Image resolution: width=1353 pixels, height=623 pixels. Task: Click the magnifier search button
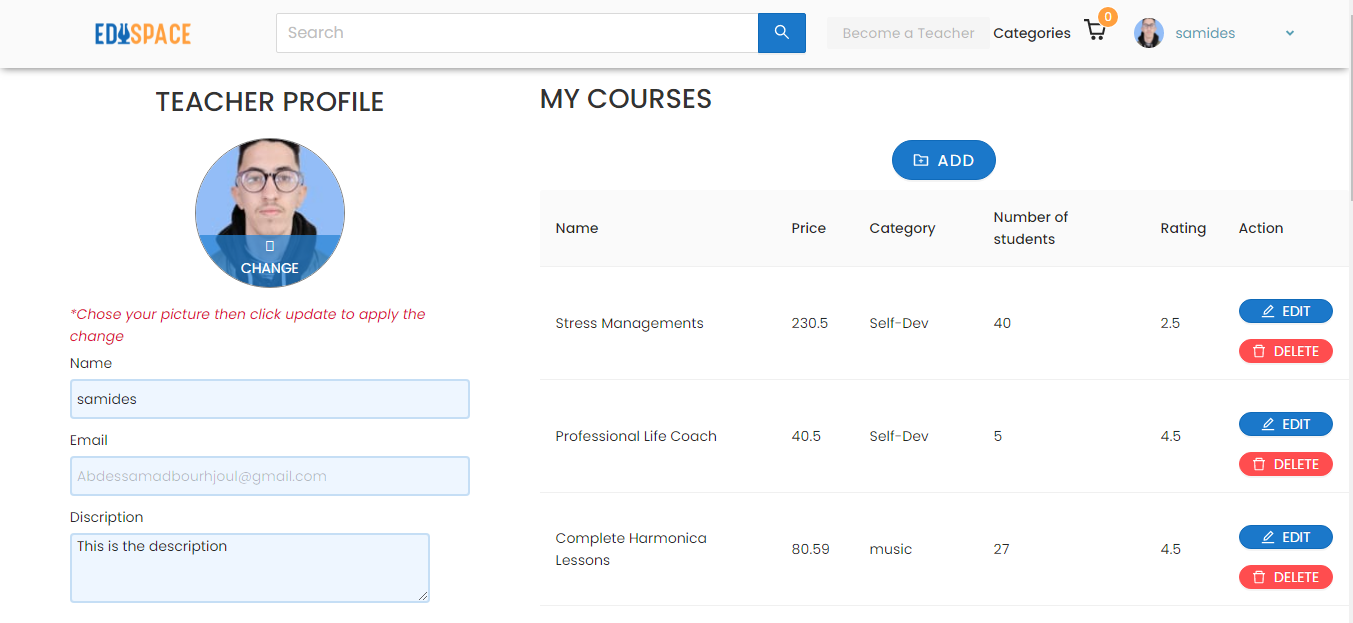(x=782, y=33)
